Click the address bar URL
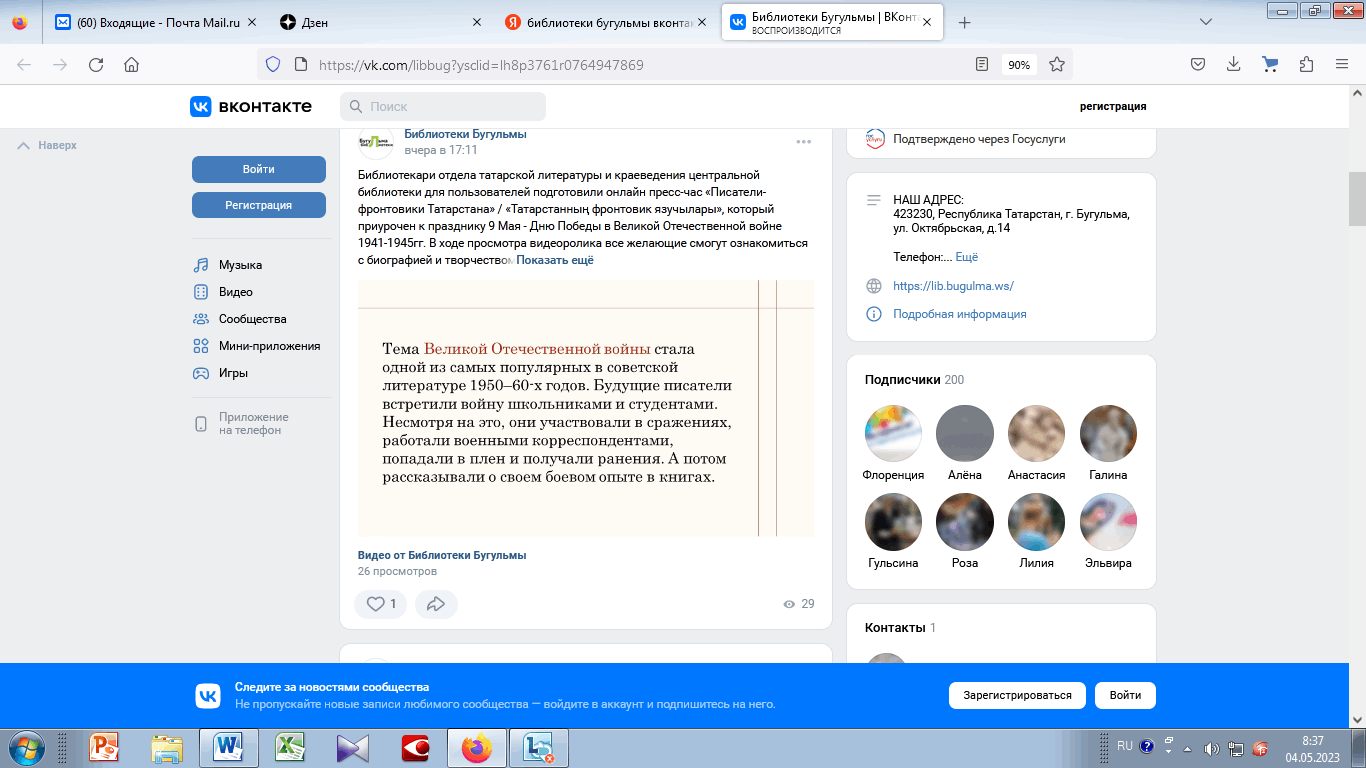The image size is (1366, 768). [x=481, y=65]
